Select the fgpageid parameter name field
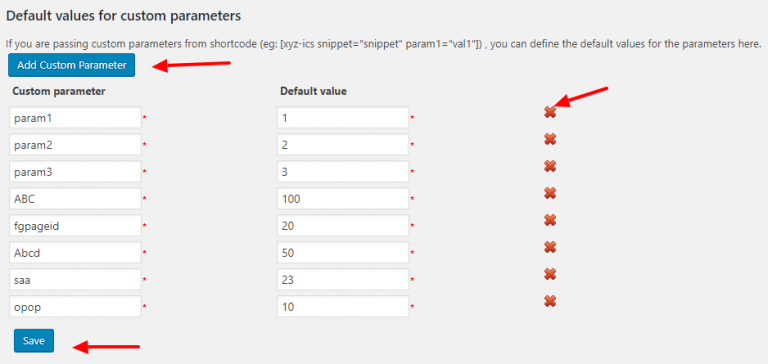768x364 pixels. [x=75, y=225]
